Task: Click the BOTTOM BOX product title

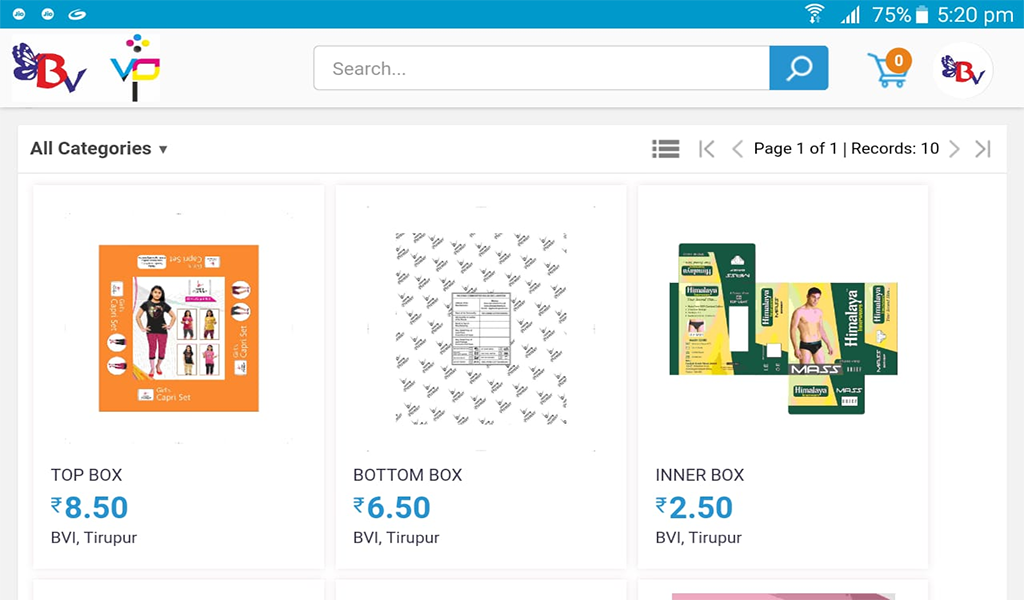Action: click(408, 475)
